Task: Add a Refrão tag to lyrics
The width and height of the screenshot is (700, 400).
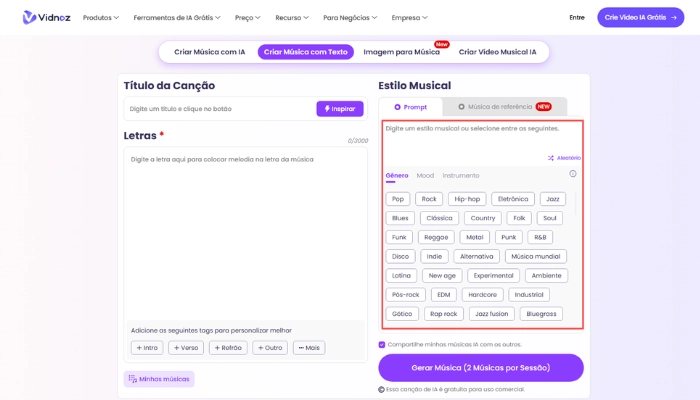Action: (x=227, y=348)
